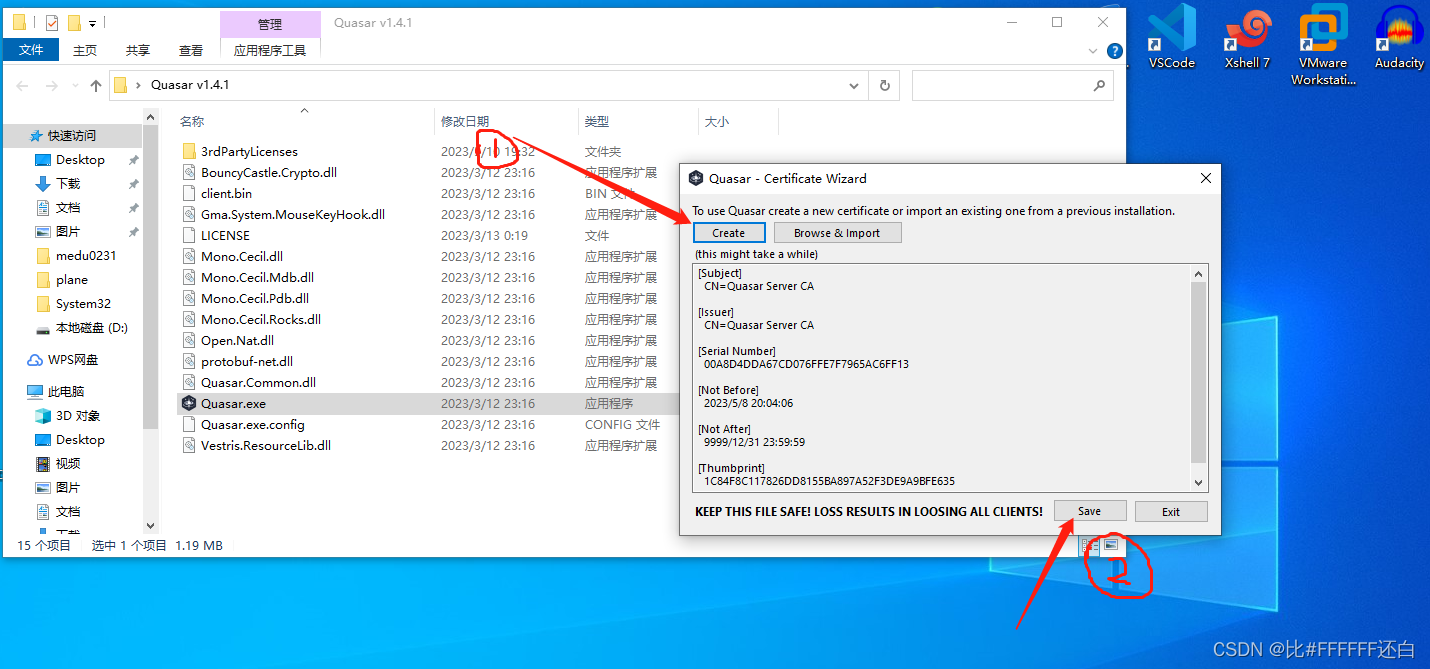Click the forward navigation arrow in Explorer
Image resolution: width=1430 pixels, height=669 pixels.
pos(52,85)
